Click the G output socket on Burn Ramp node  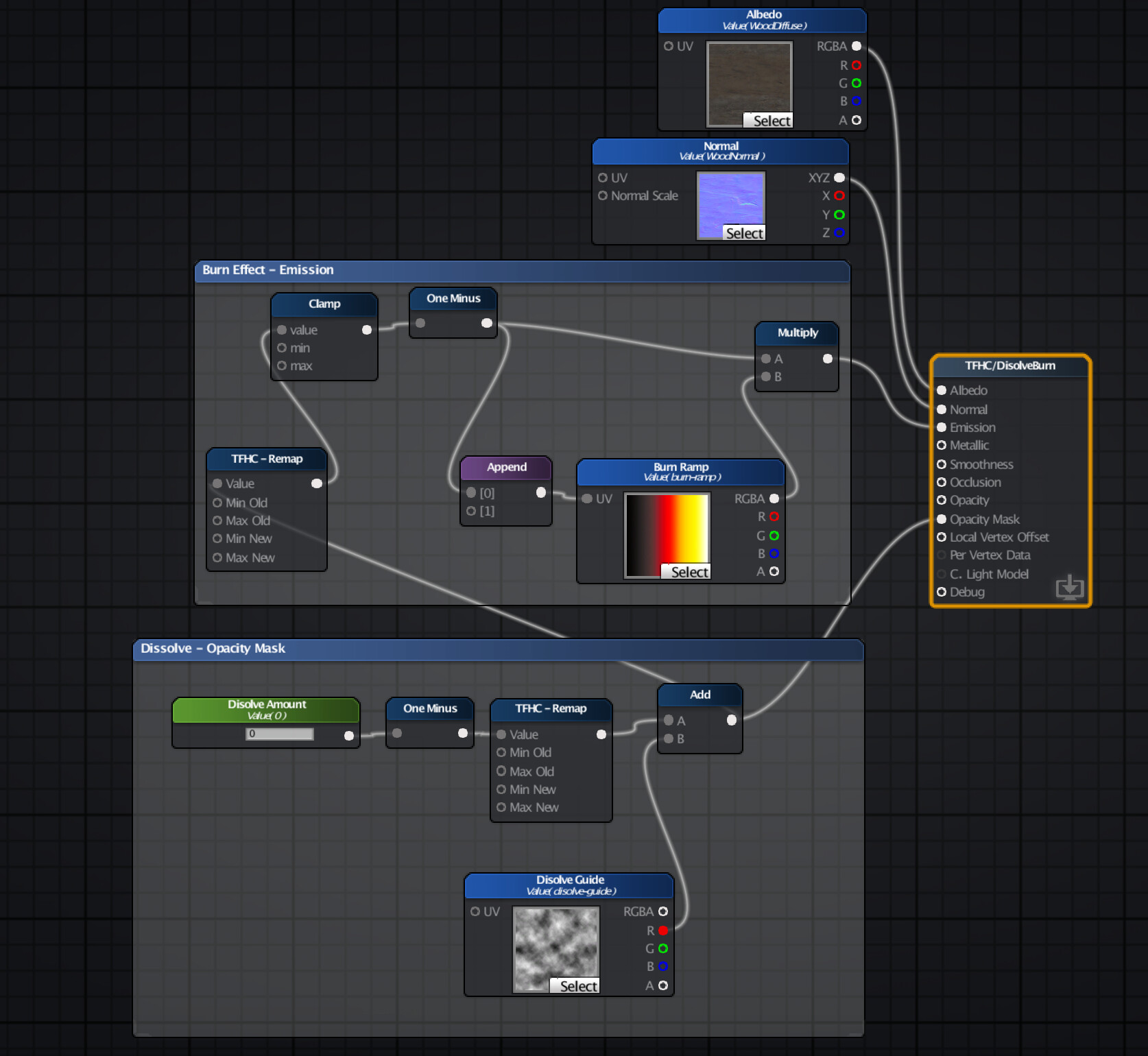click(x=775, y=536)
